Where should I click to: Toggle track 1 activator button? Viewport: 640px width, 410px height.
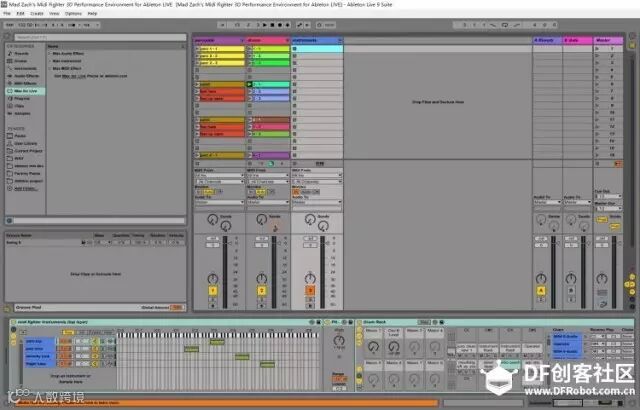[213, 290]
